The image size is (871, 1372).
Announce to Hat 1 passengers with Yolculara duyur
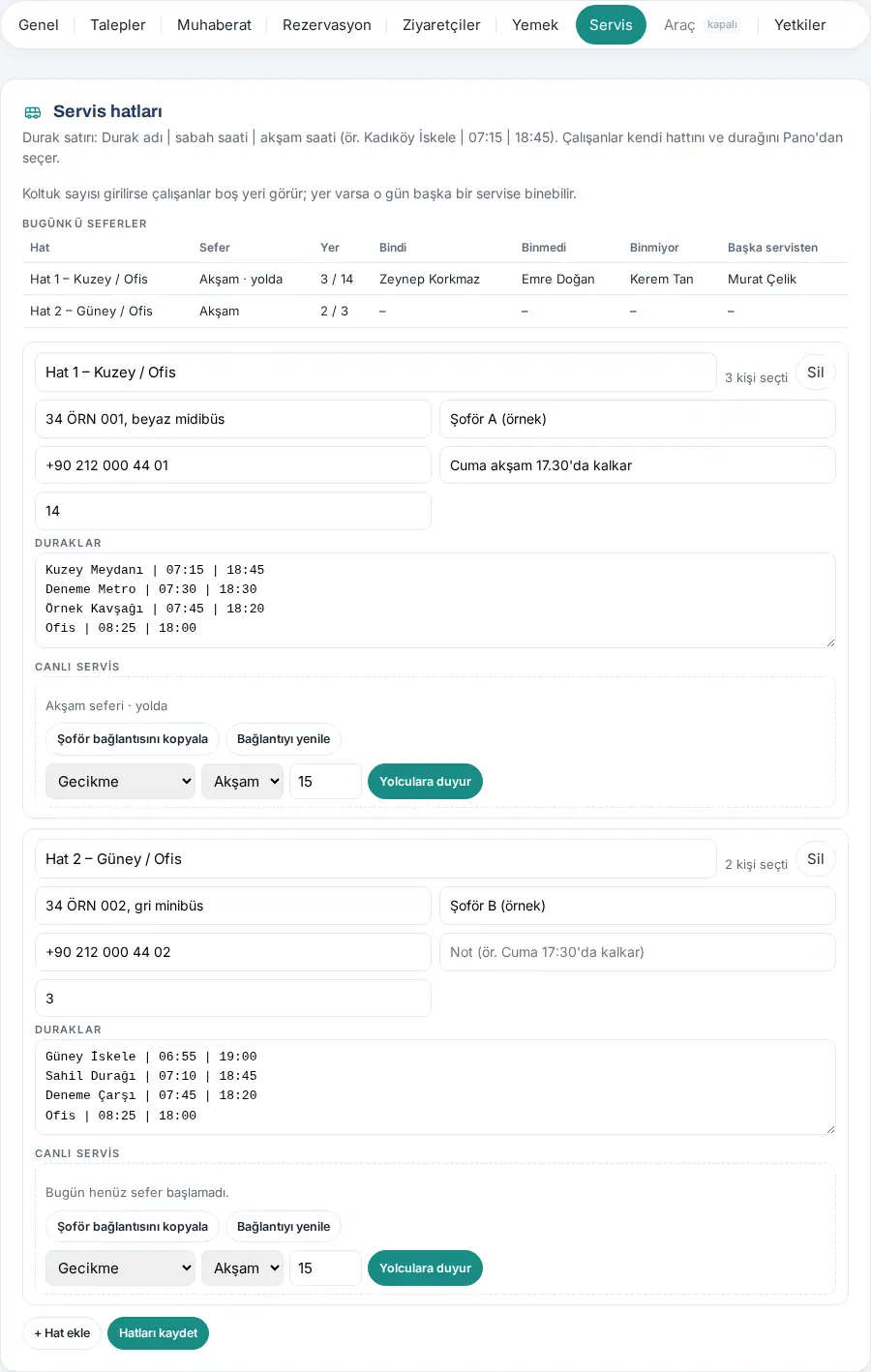click(x=425, y=782)
